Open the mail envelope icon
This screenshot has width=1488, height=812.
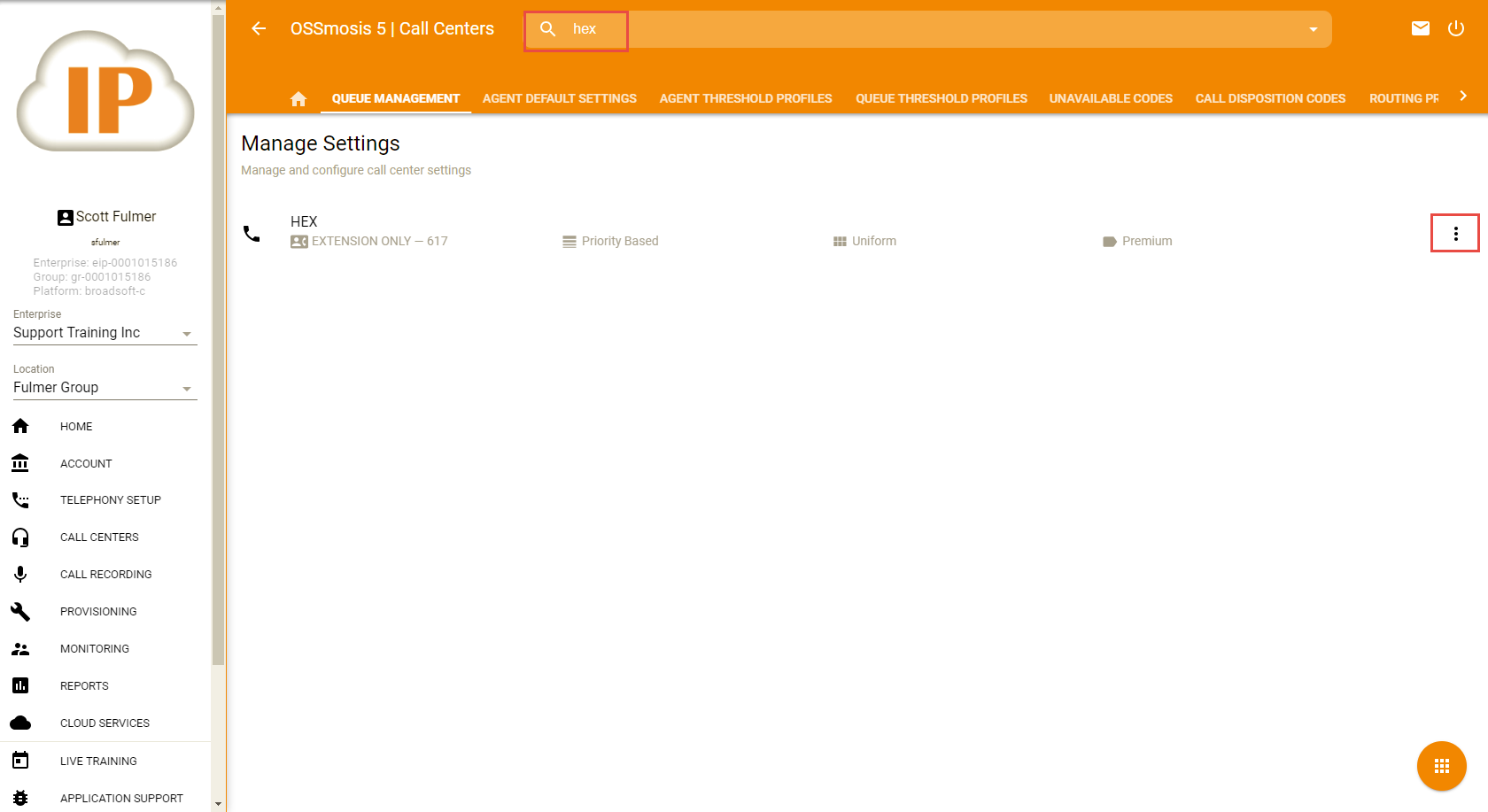pos(1420,28)
